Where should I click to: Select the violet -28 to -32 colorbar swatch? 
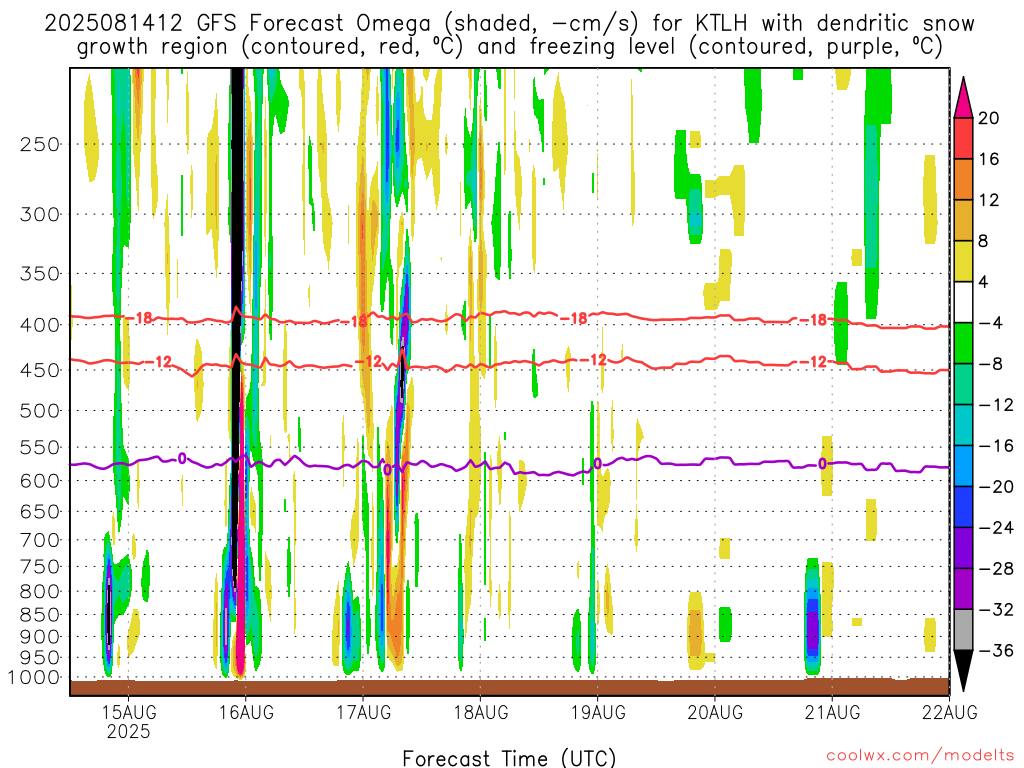click(963, 589)
